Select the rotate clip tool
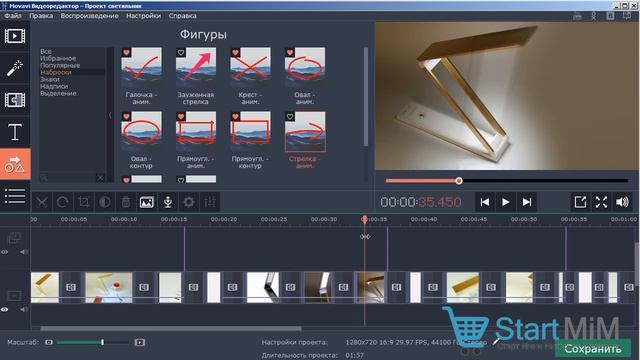640x360 pixels. click(x=62, y=202)
